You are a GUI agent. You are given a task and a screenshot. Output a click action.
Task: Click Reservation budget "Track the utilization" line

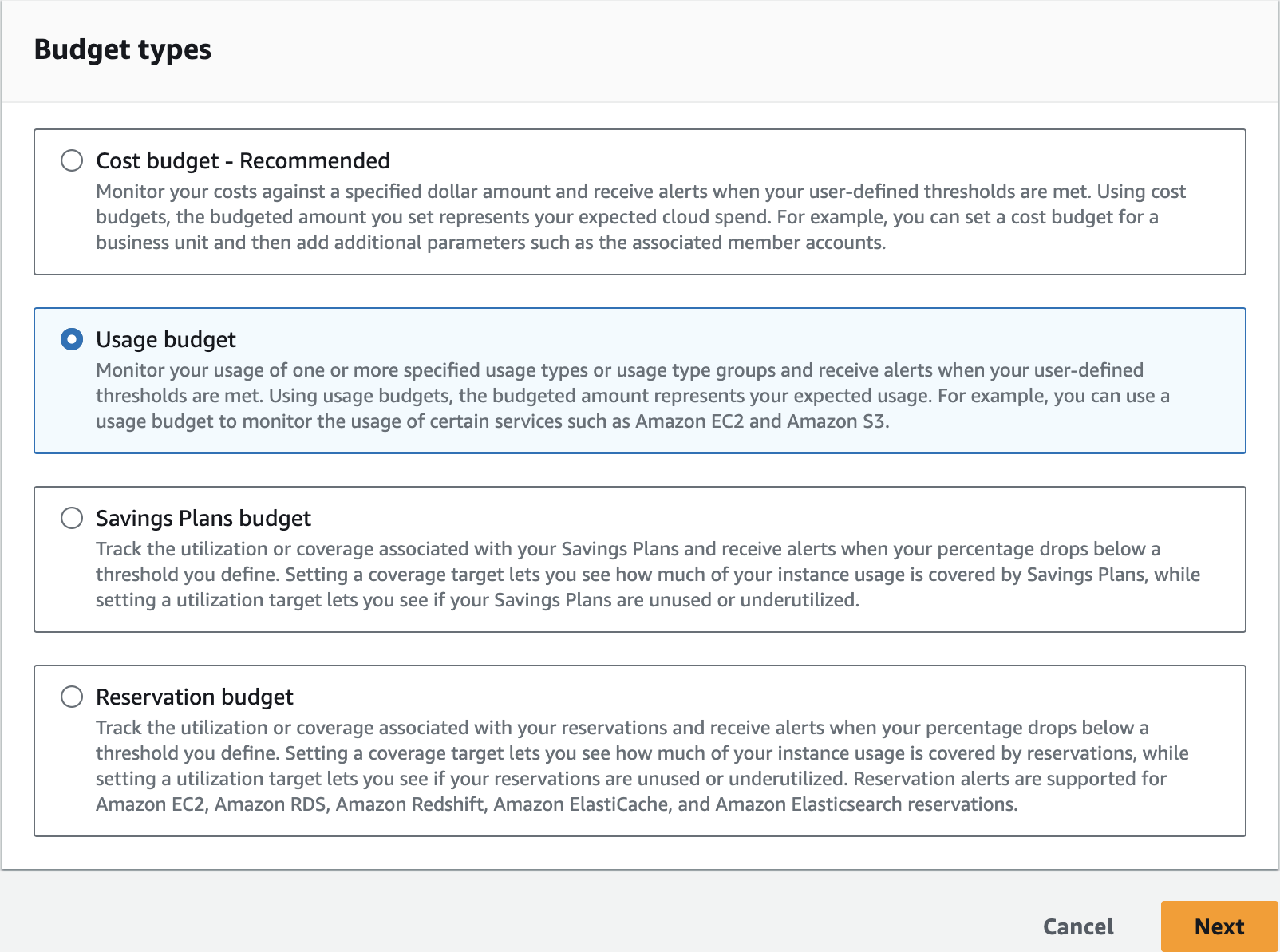coord(622,728)
